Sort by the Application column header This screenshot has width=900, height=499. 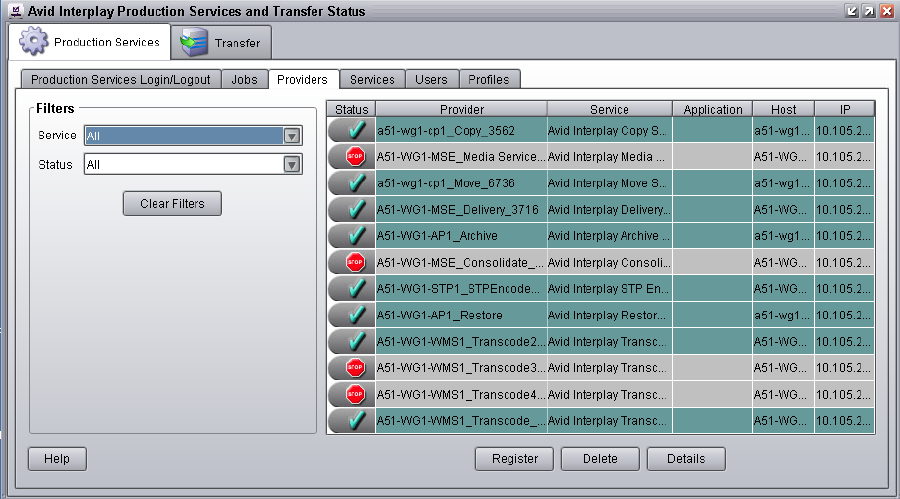(x=713, y=109)
